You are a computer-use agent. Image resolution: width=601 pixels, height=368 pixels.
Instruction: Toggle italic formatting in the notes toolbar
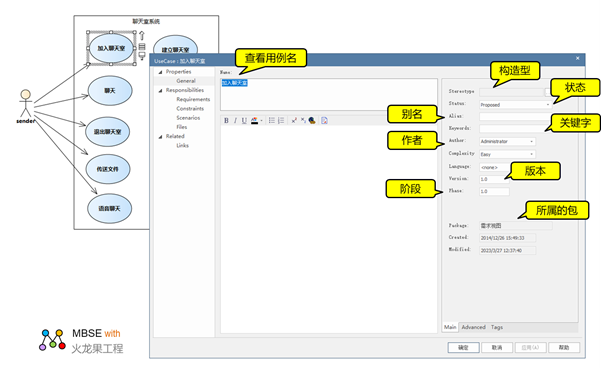[235, 120]
